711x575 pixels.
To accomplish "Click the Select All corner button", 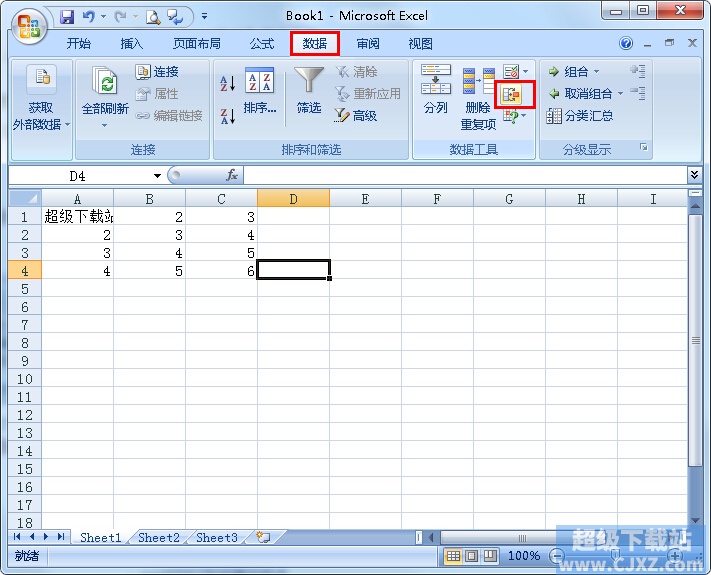I will [25, 198].
